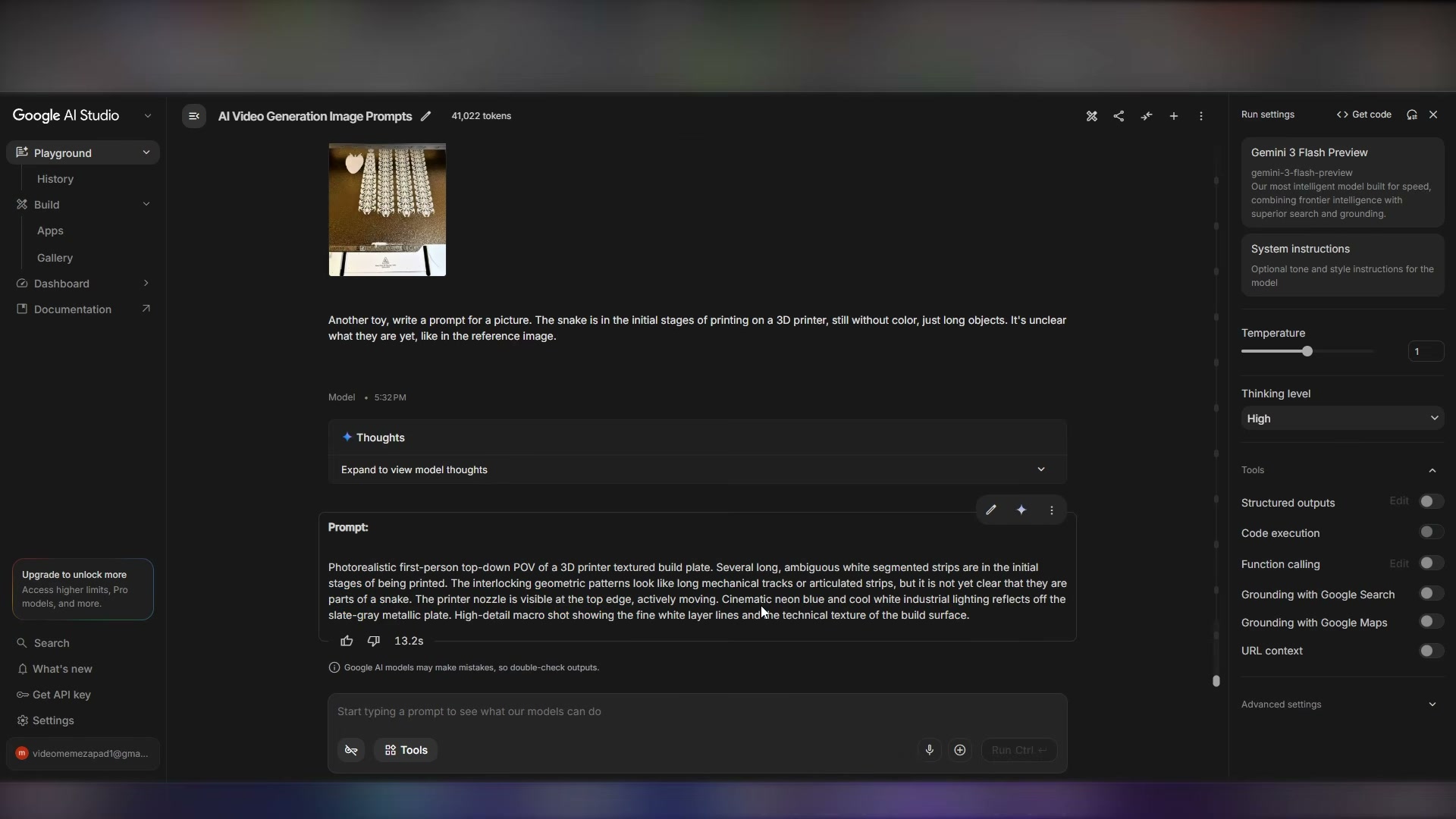Open the Upgrade to unlock more card
Screen dimensions: 1456x819
tap(83, 589)
